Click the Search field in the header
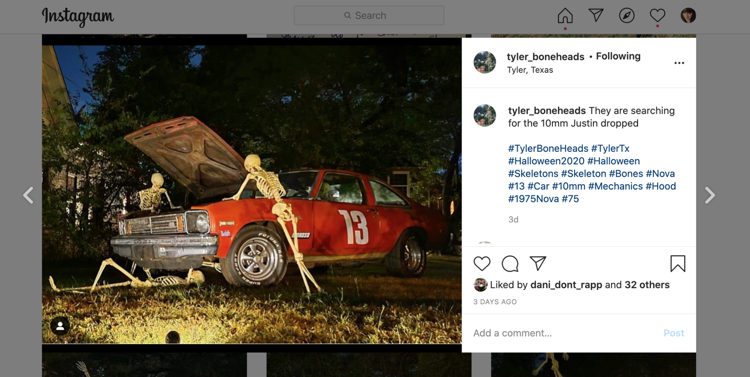This screenshot has height=377, width=750. point(369,15)
